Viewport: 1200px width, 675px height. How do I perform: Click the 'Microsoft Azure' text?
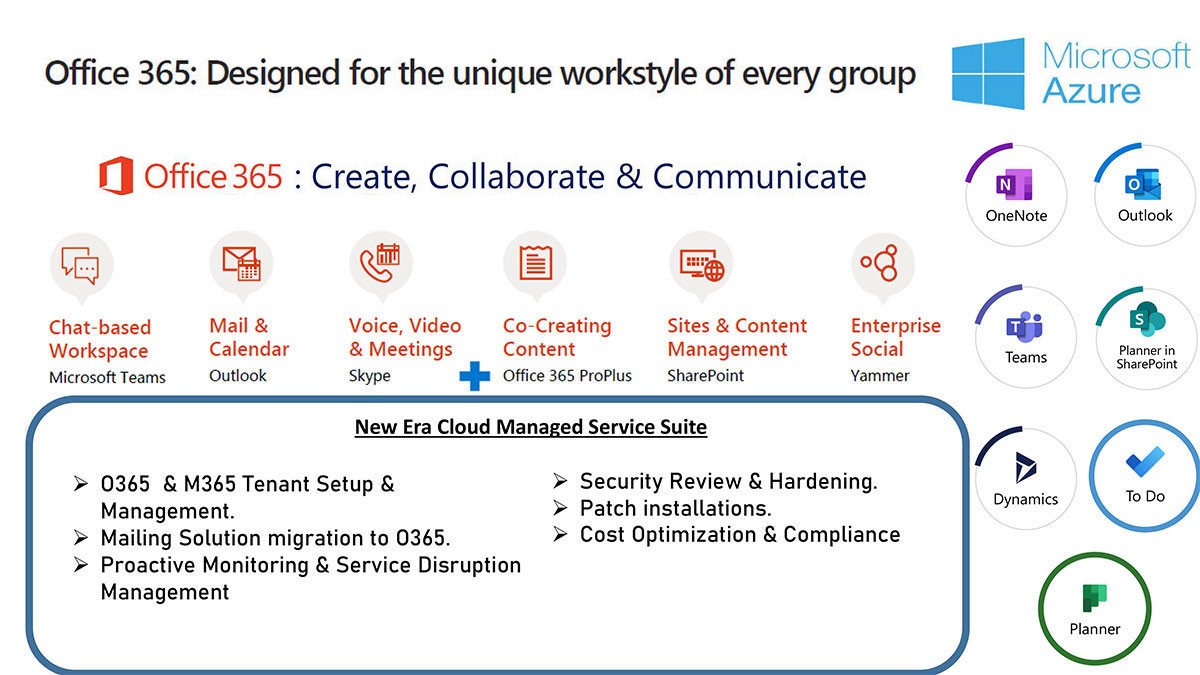(1116, 73)
